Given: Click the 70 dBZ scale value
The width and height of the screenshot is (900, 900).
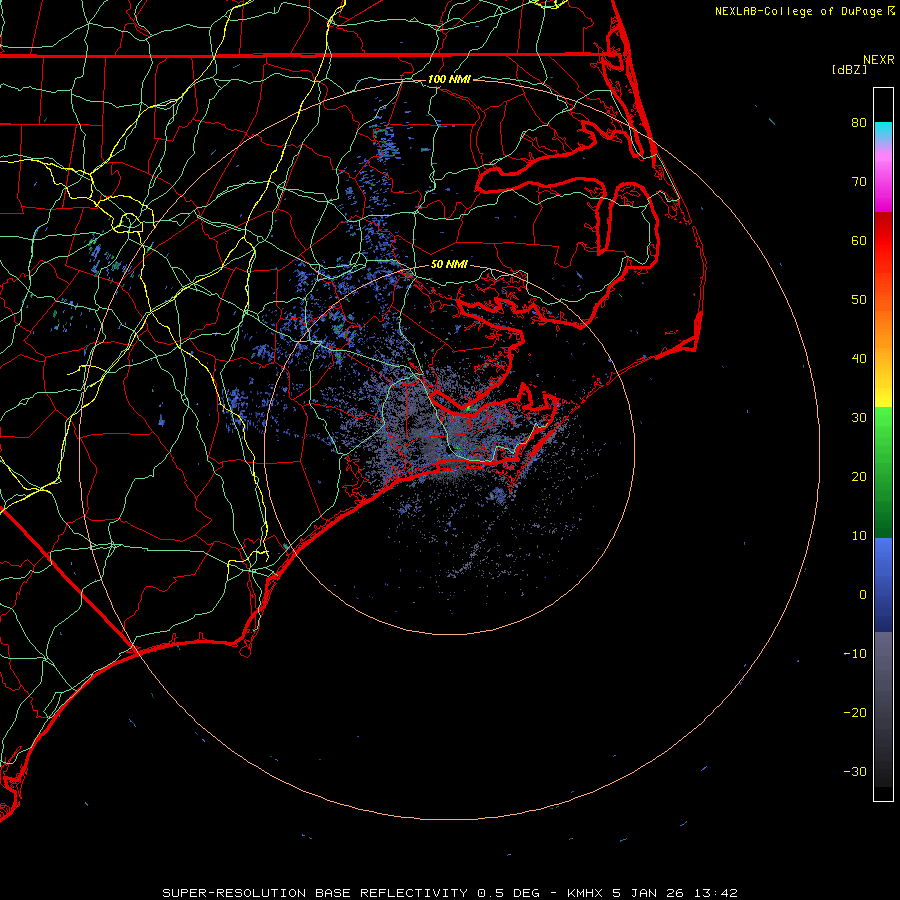Looking at the screenshot, I should pyautogui.click(x=859, y=182).
